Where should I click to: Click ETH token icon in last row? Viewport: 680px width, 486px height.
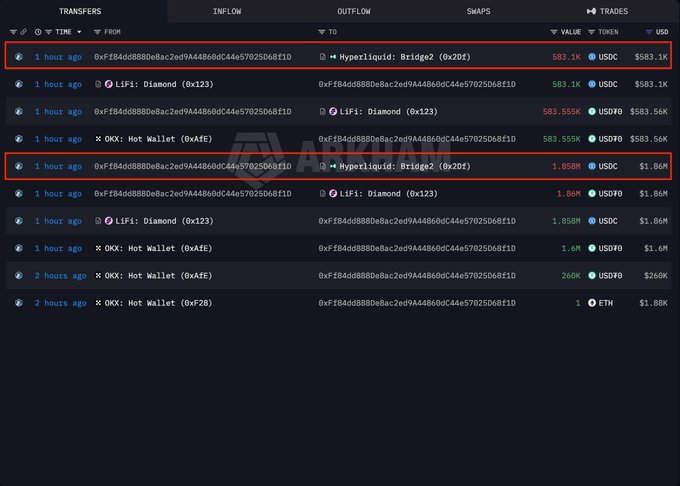[592, 303]
